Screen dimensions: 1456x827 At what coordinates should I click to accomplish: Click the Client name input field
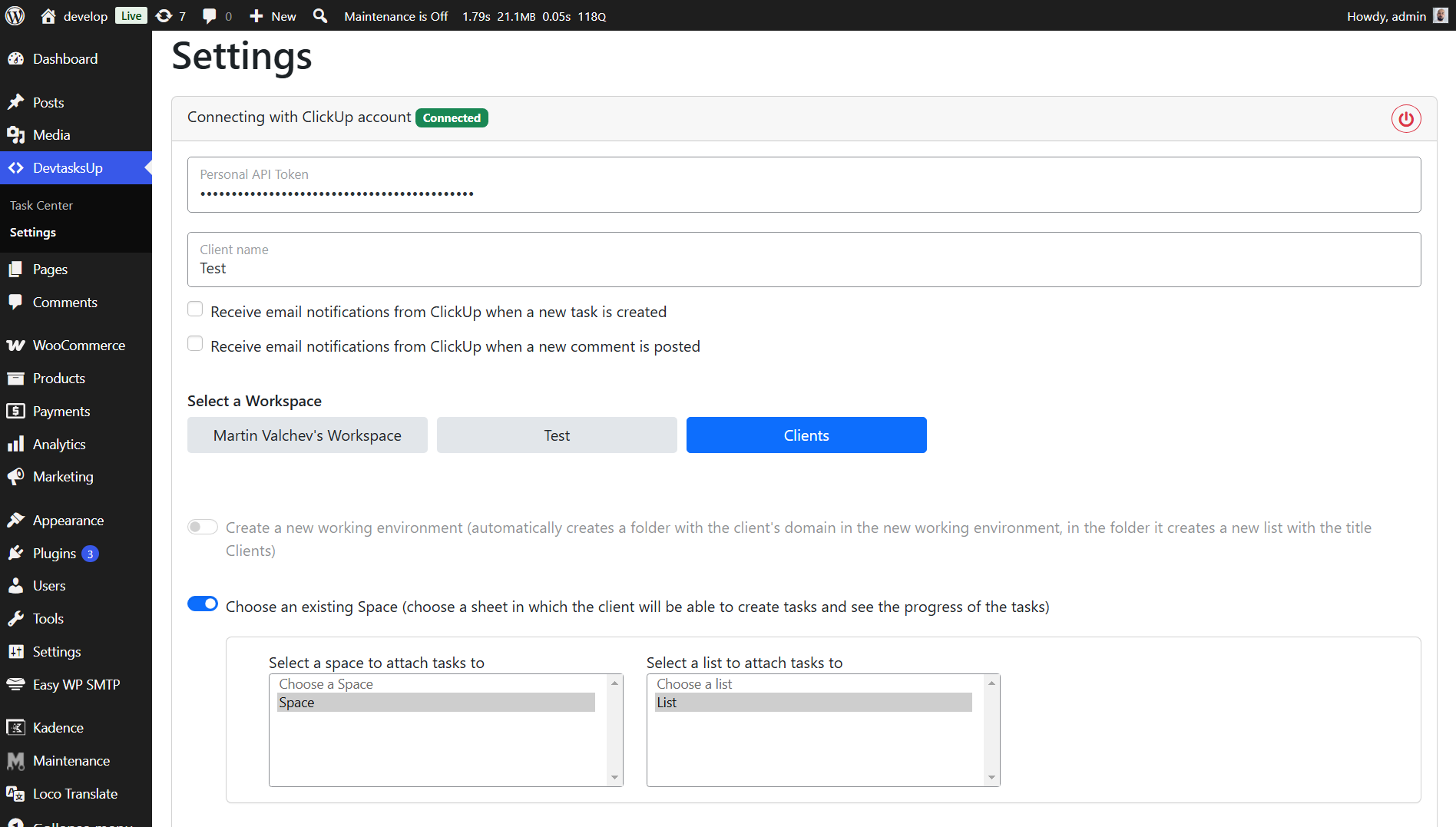click(x=804, y=260)
